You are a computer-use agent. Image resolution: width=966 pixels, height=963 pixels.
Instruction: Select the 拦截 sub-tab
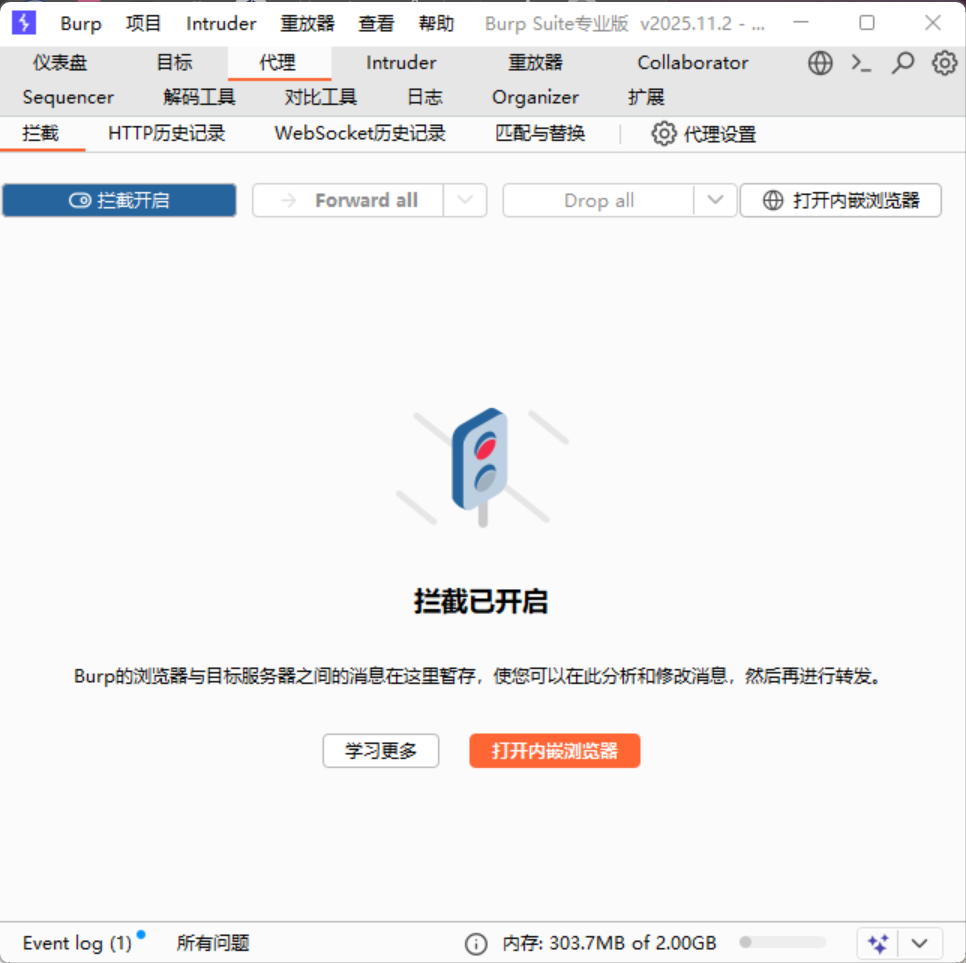click(41, 134)
